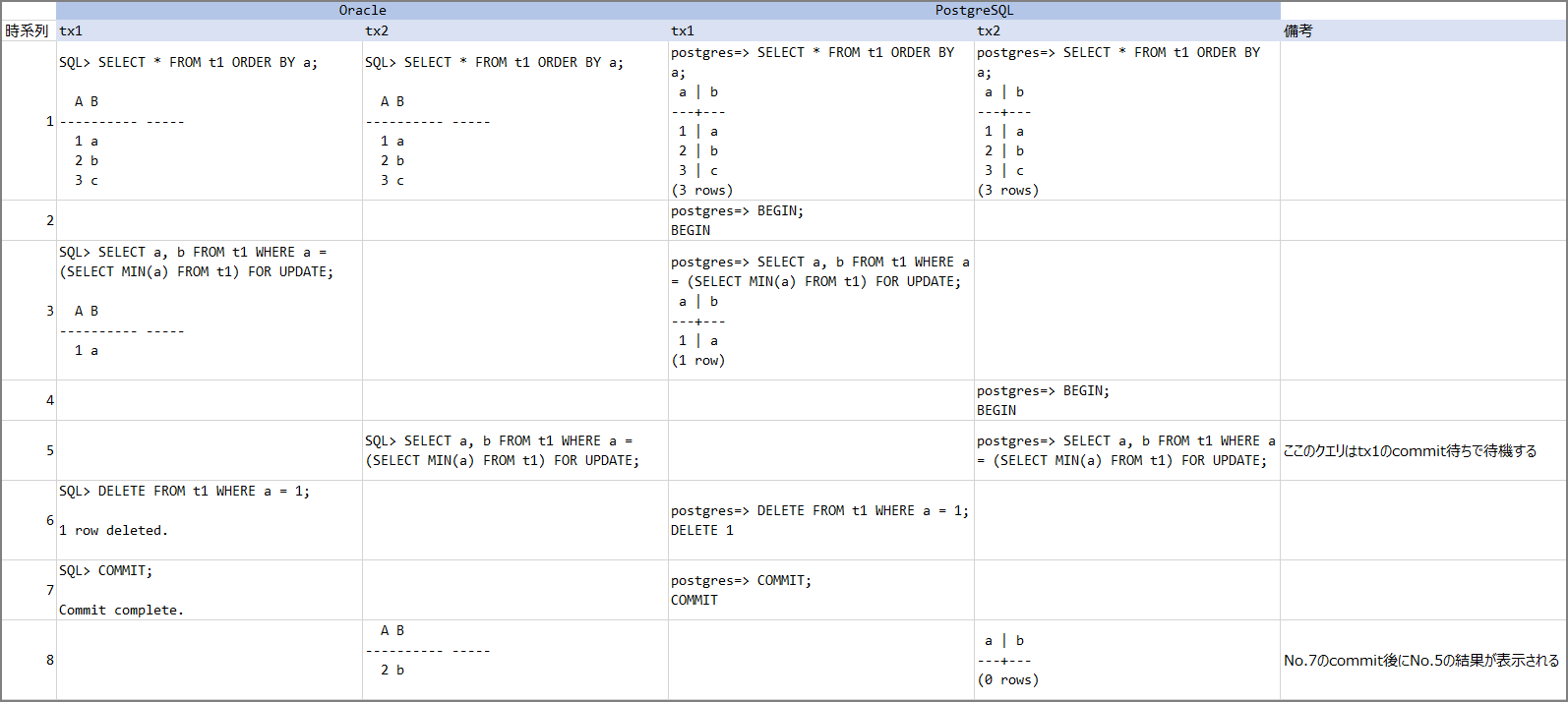
Task: Select the Oracle merged header cell
Action: click(x=362, y=10)
